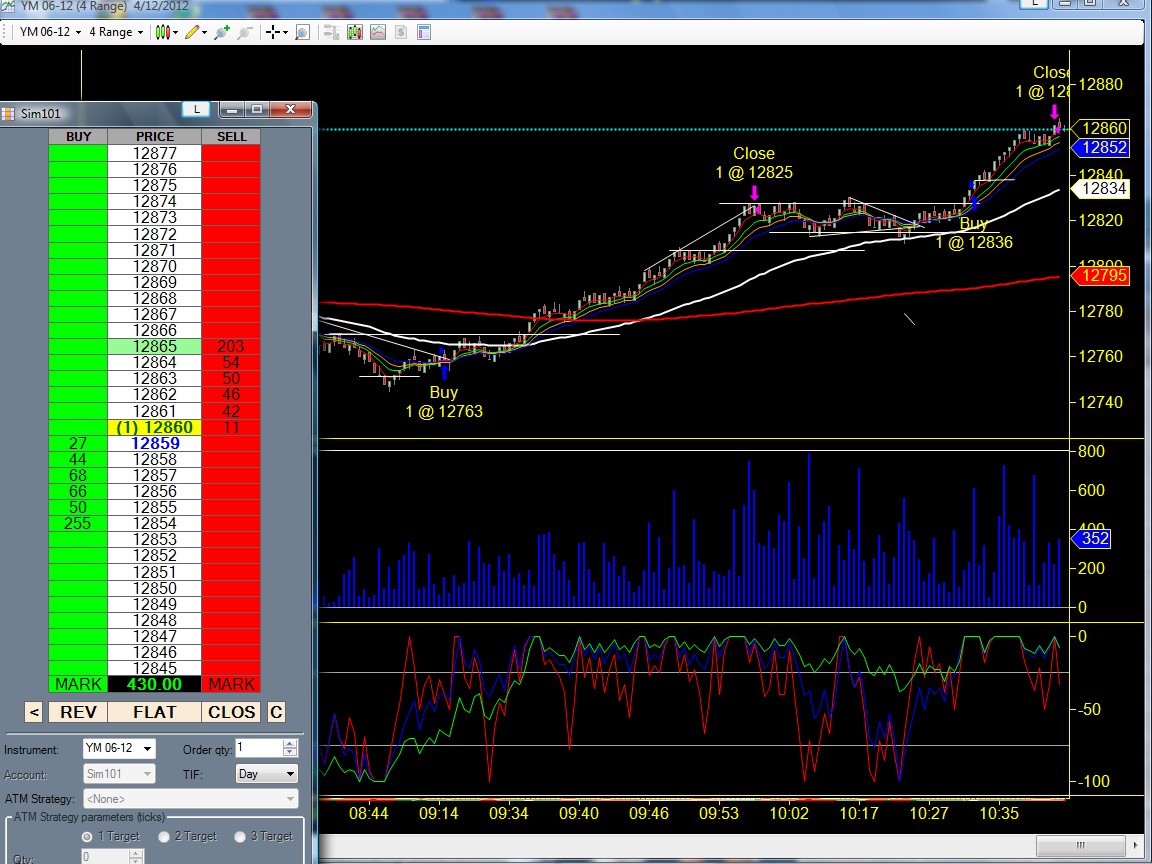This screenshot has height=864, width=1152.
Task: Click the L link button on Sim101 window
Action: [196, 109]
